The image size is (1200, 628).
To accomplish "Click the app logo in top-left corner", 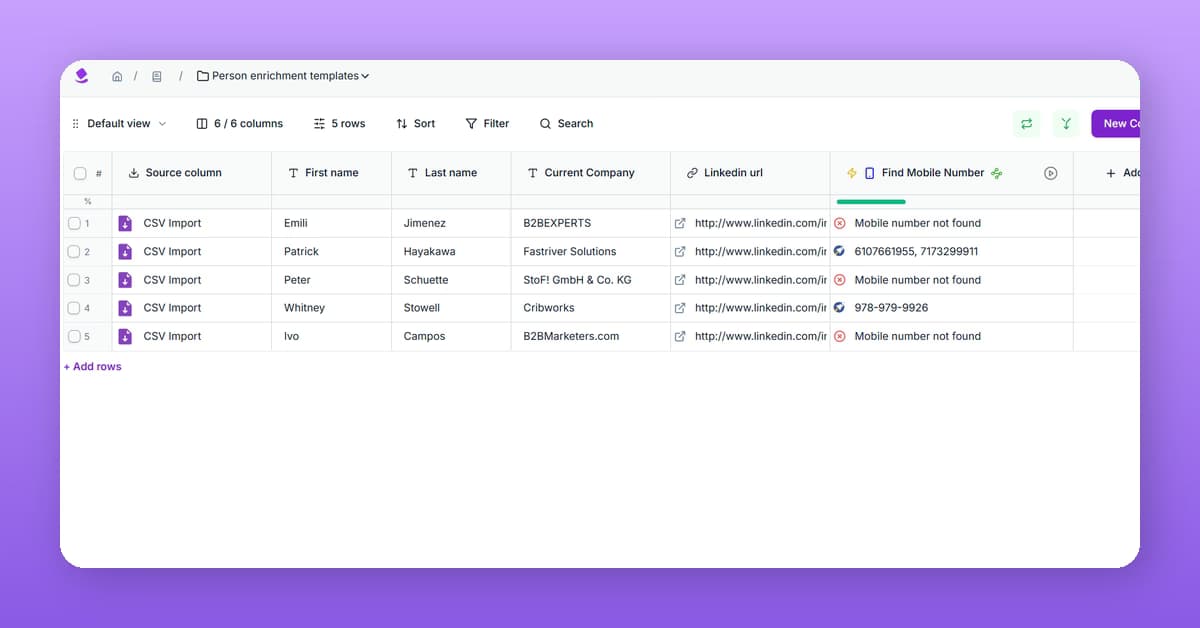I will (82, 76).
